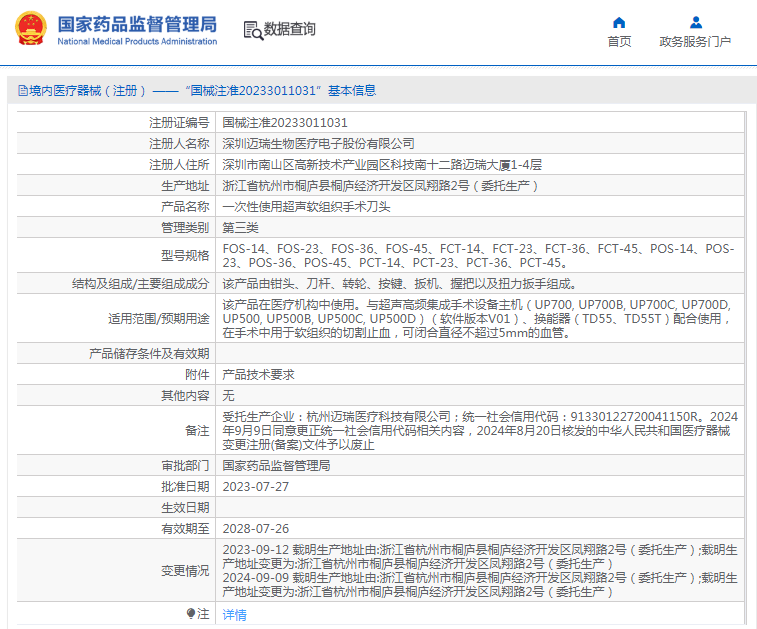Go to 首页 link
Screen dimensions: 757x629
click(619, 42)
